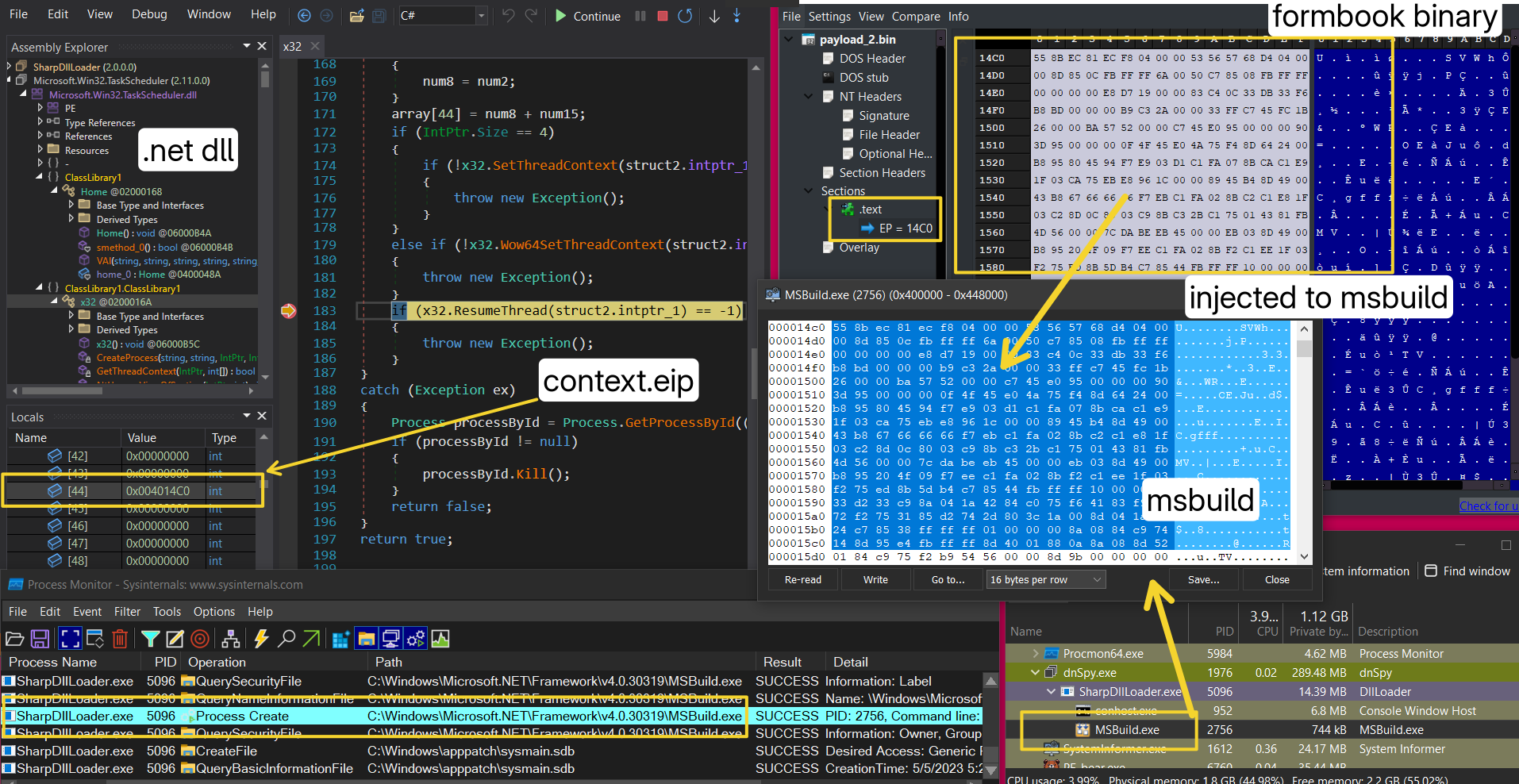1519x784 pixels.
Task: Open the C# language dropdown
Action: [x=481, y=15]
